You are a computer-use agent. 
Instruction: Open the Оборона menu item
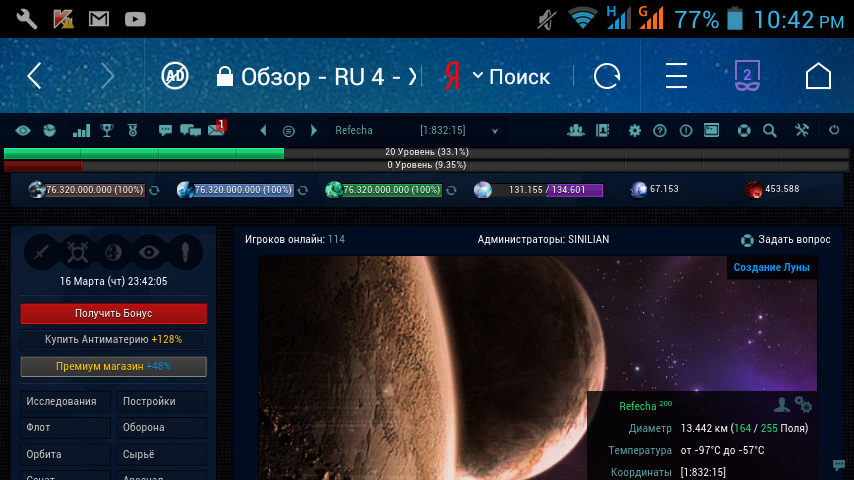click(162, 428)
